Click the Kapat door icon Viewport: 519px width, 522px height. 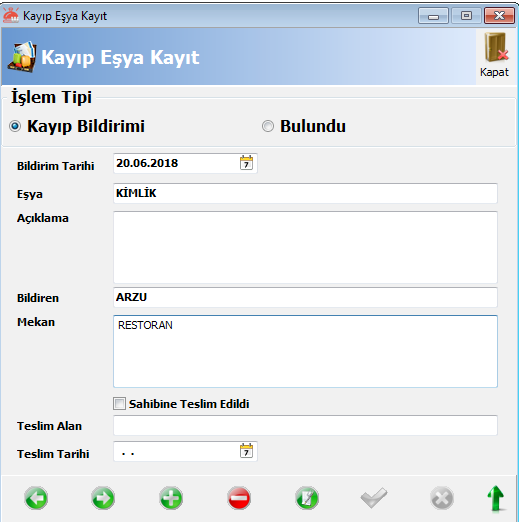click(x=495, y=55)
